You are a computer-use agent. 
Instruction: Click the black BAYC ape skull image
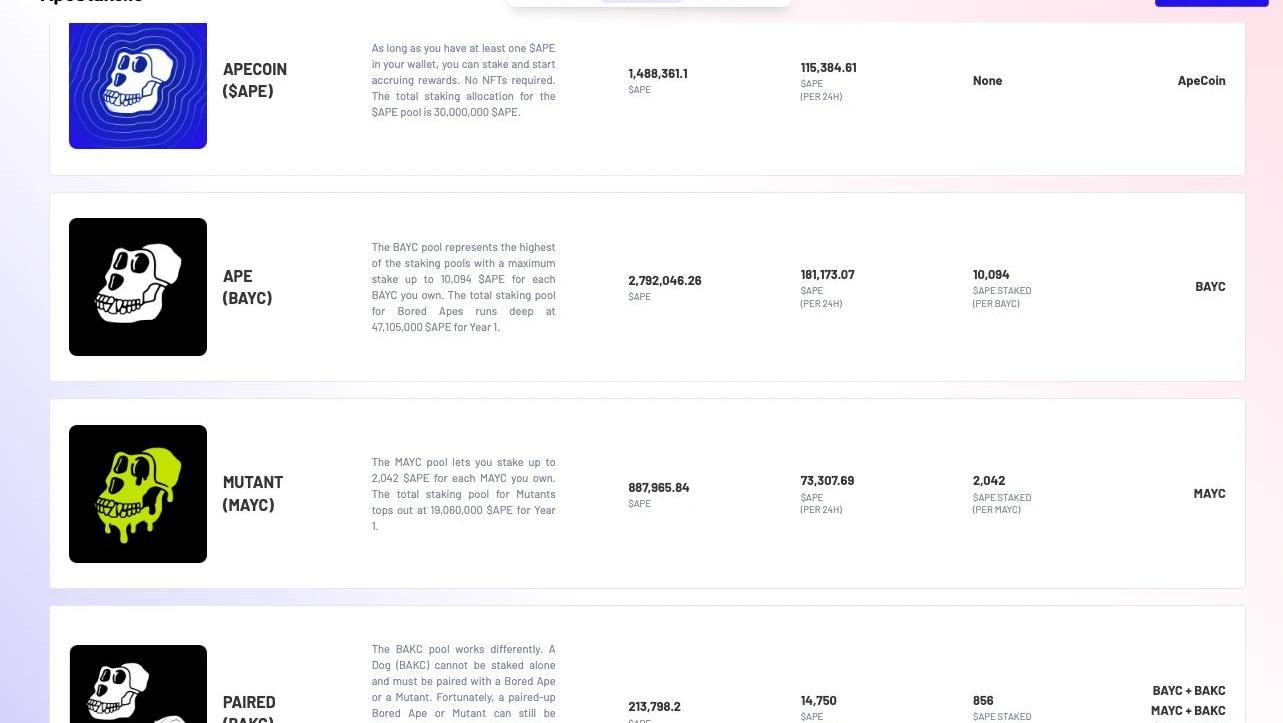(x=138, y=287)
